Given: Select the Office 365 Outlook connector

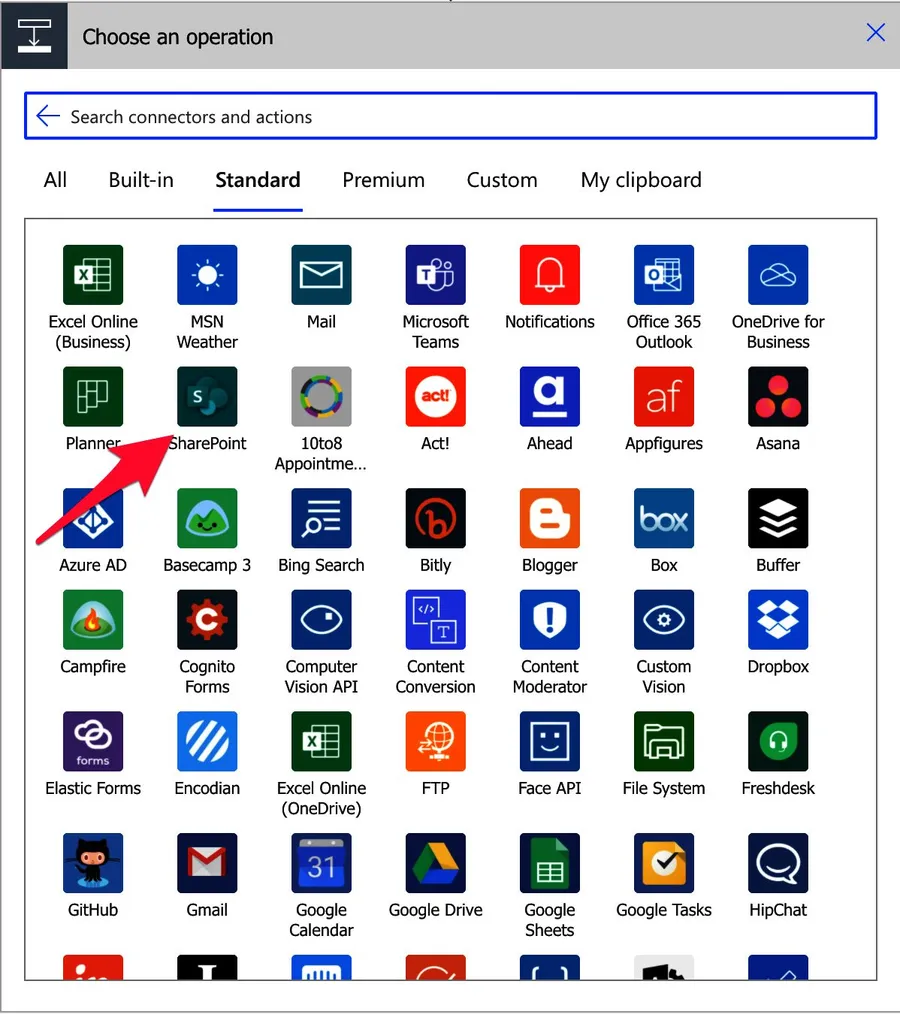Looking at the screenshot, I should [x=664, y=275].
